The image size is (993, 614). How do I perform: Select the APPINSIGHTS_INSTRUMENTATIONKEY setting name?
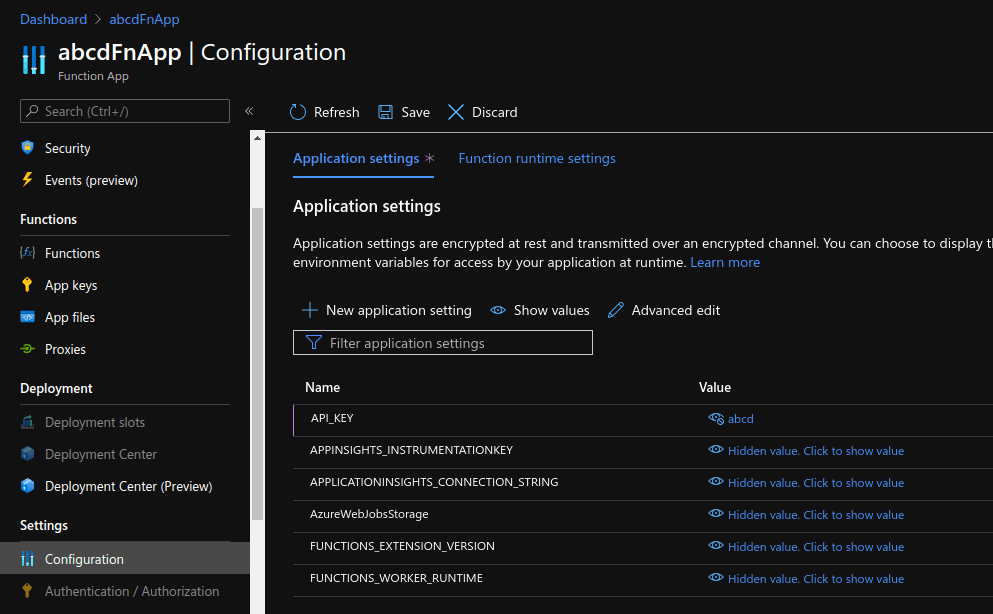tap(411, 450)
